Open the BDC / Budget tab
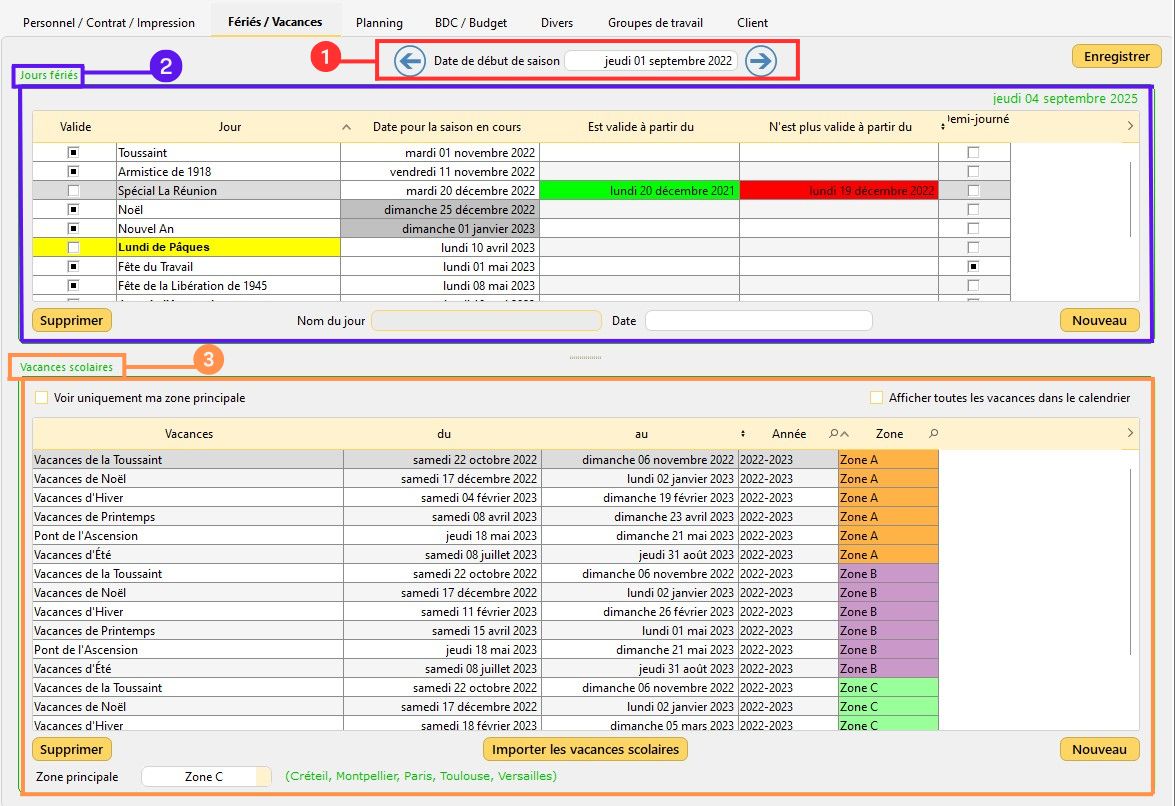The height and width of the screenshot is (806, 1175). coord(470,22)
